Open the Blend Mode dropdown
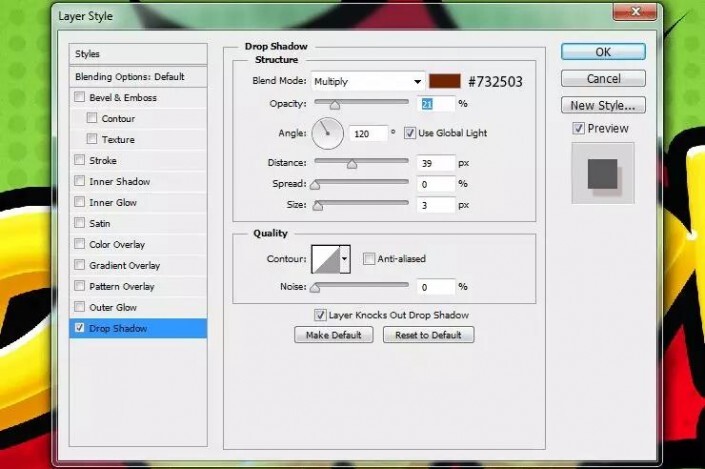The width and height of the screenshot is (705, 469). coord(367,81)
